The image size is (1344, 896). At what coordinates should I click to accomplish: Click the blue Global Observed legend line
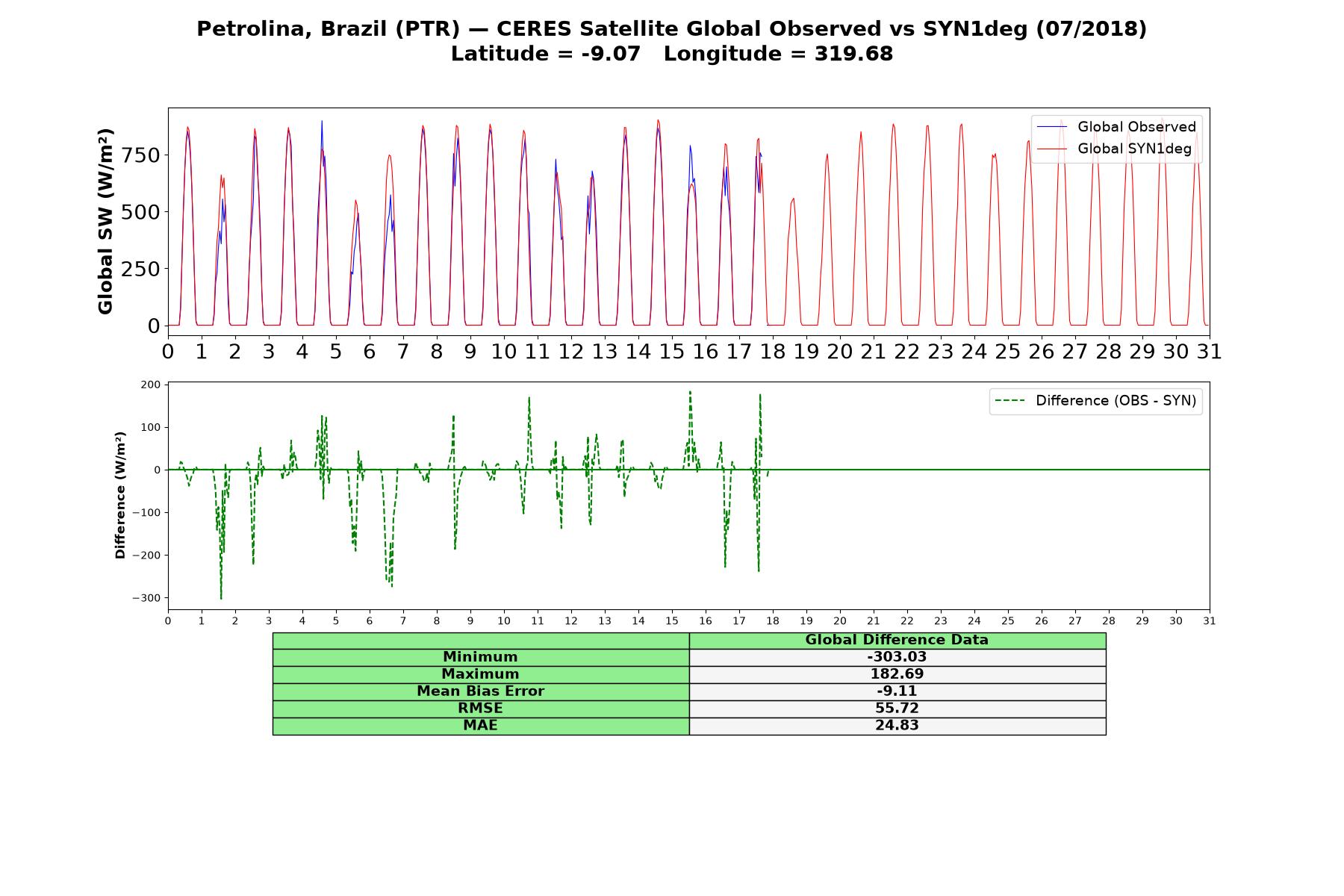1052,127
